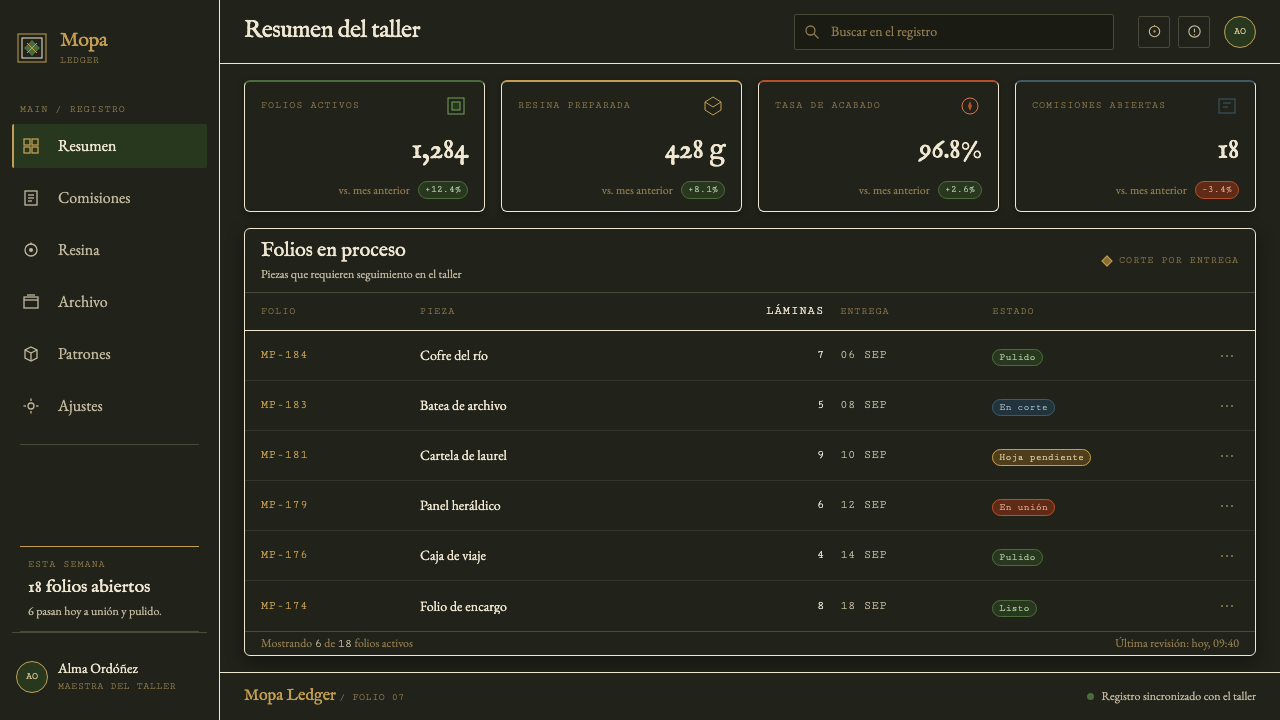Click the Tasa de Acabado icon
The height and width of the screenshot is (720, 1280).
[970, 106]
